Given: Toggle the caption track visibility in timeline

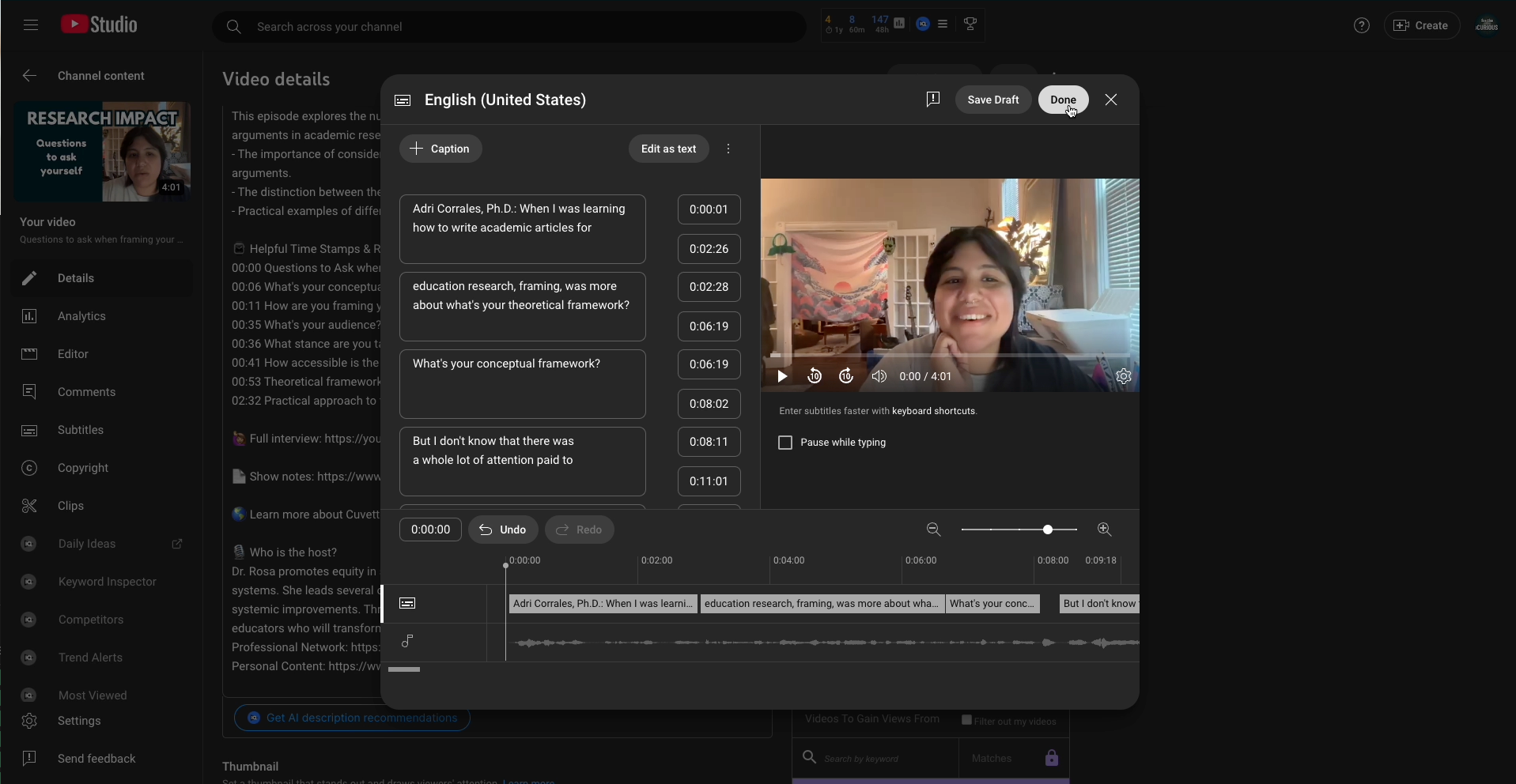Looking at the screenshot, I should [406, 603].
